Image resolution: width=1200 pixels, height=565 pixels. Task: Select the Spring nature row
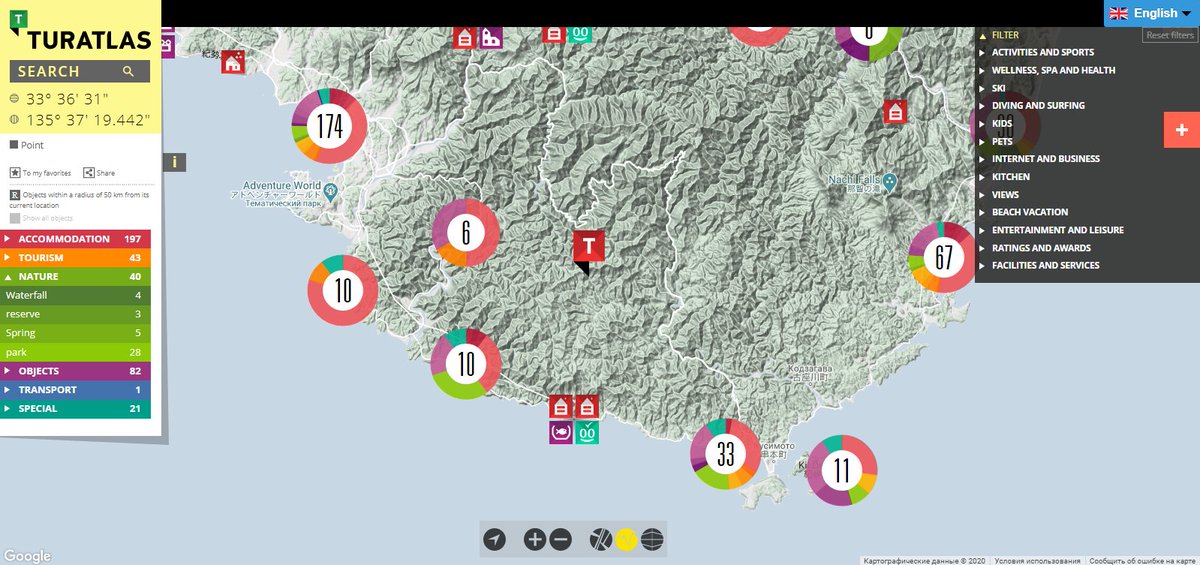(x=75, y=333)
